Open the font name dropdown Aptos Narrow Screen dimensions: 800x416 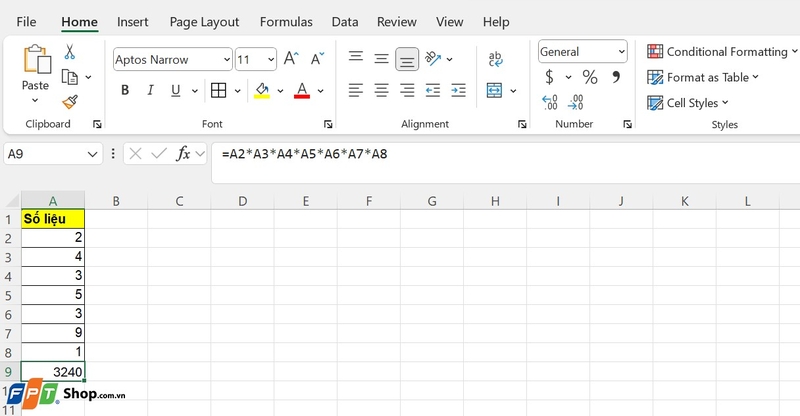tap(227, 60)
